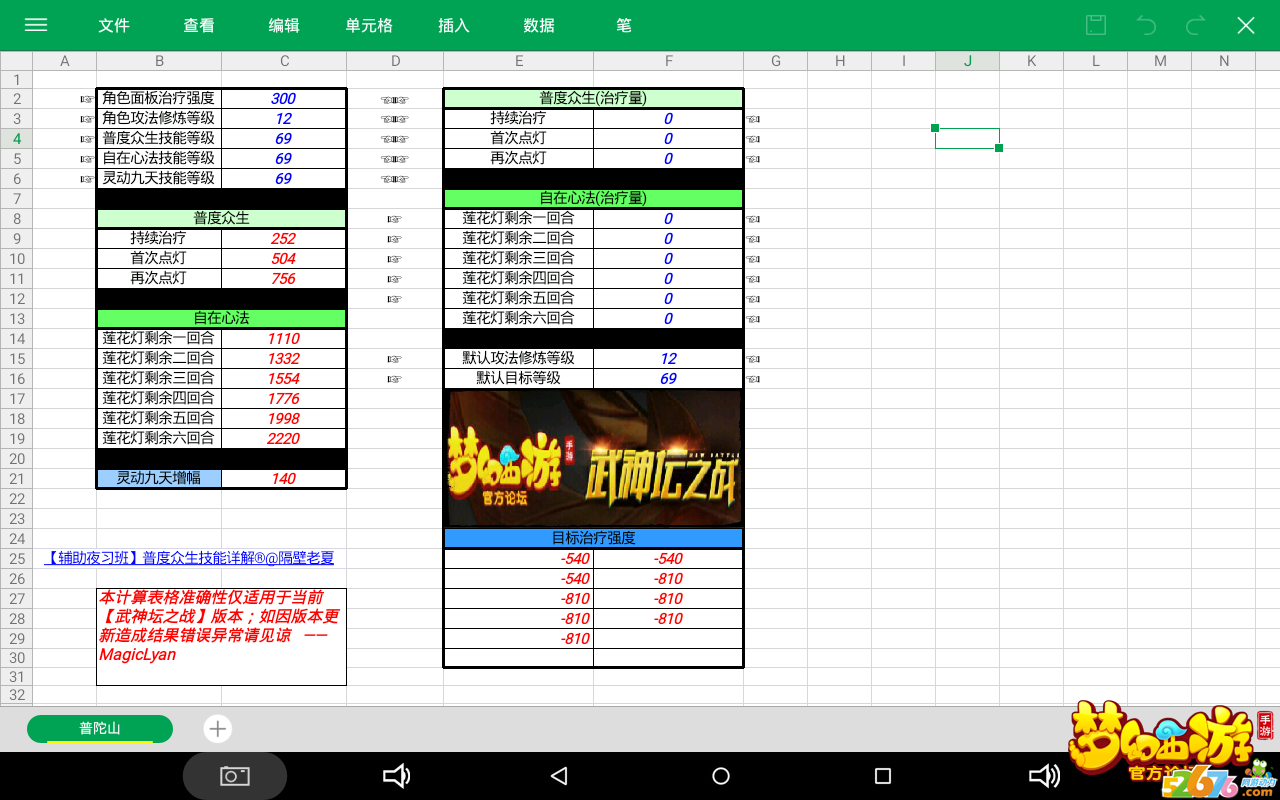
Task: Select the value 1554 cell
Action: (x=284, y=378)
